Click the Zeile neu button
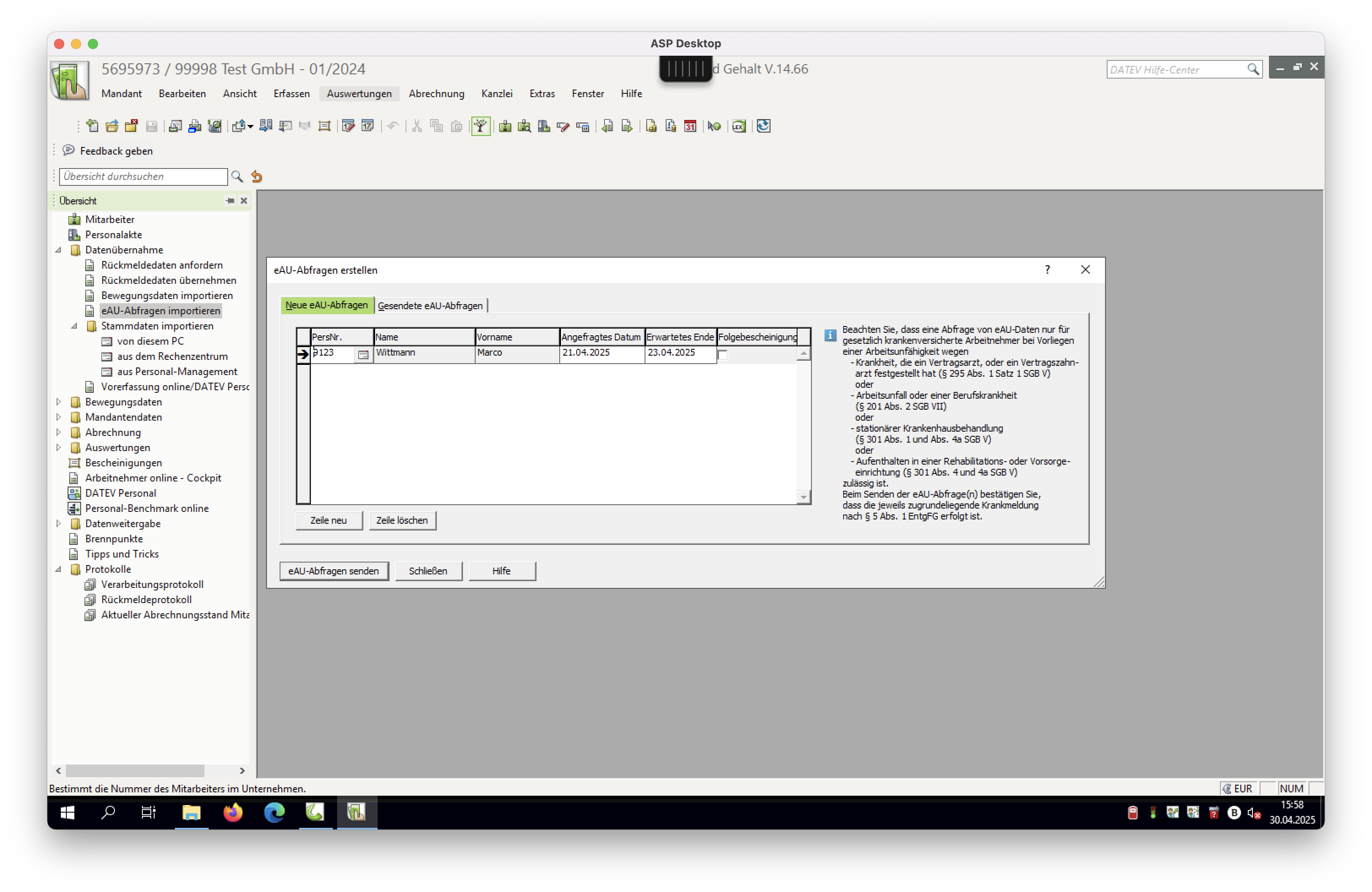The image size is (1372, 892). 328,520
